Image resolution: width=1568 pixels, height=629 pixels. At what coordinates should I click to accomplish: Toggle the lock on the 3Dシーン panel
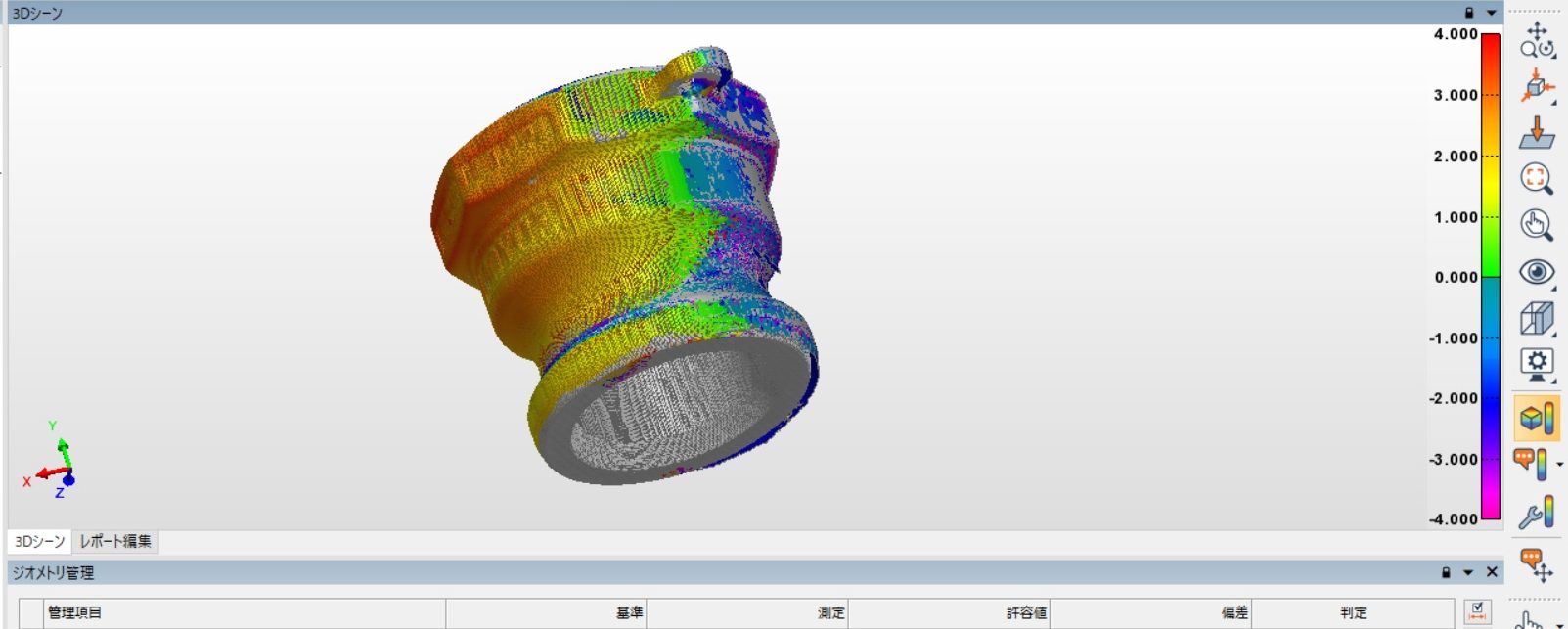click(x=1468, y=13)
